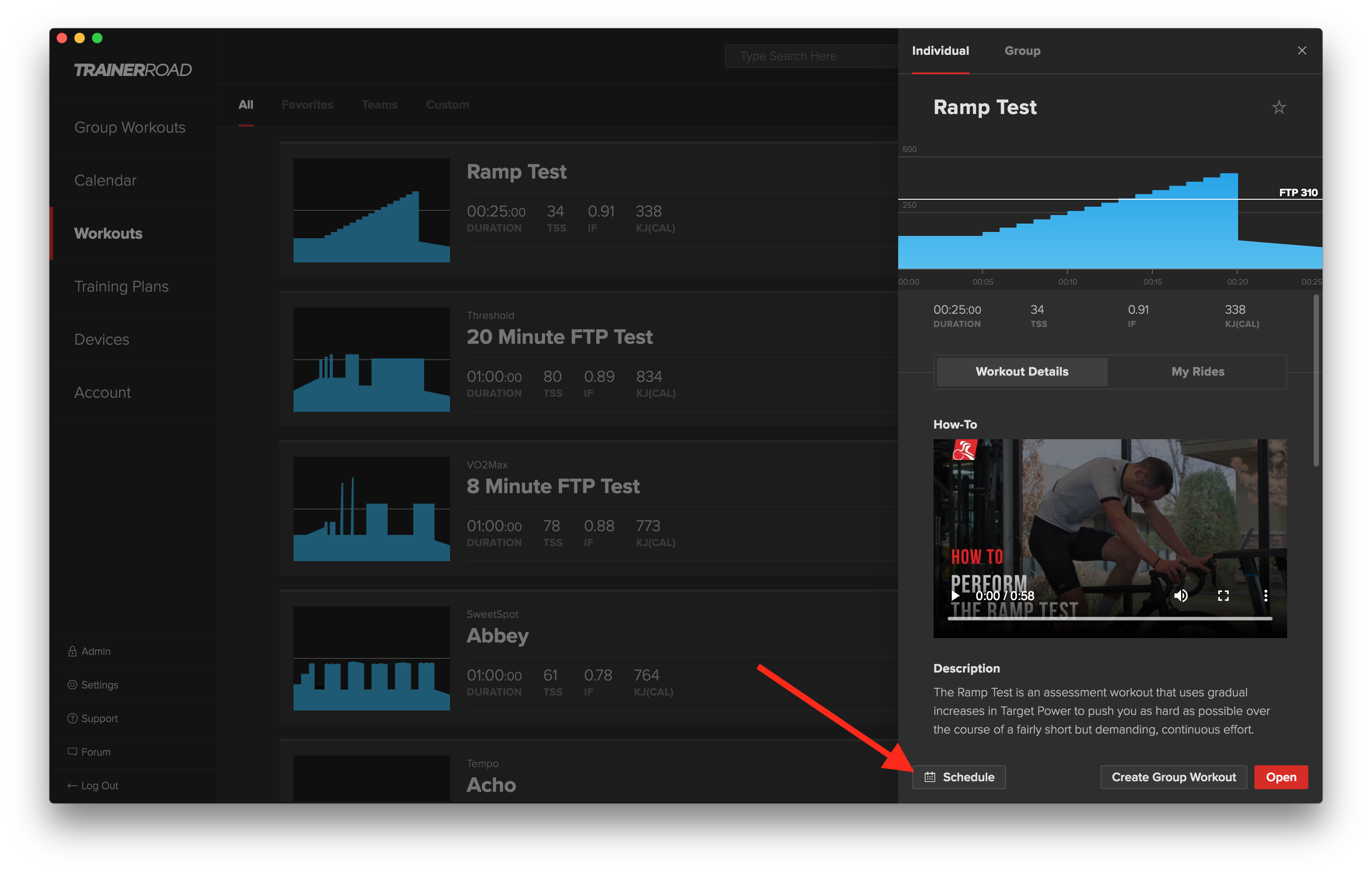Open the Ramp Test with the red button
1372x874 pixels.
1281,777
